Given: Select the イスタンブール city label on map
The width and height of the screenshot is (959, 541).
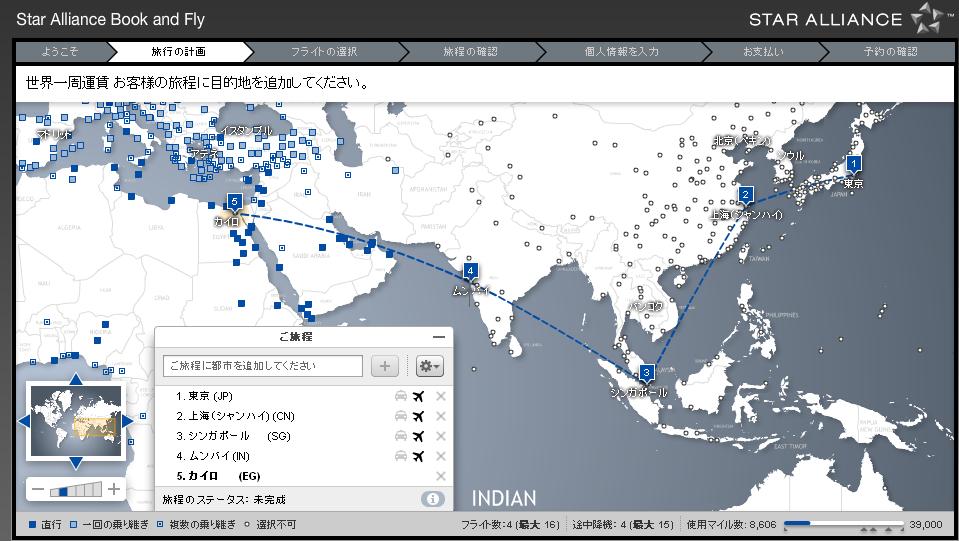Looking at the screenshot, I should tap(247, 131).
